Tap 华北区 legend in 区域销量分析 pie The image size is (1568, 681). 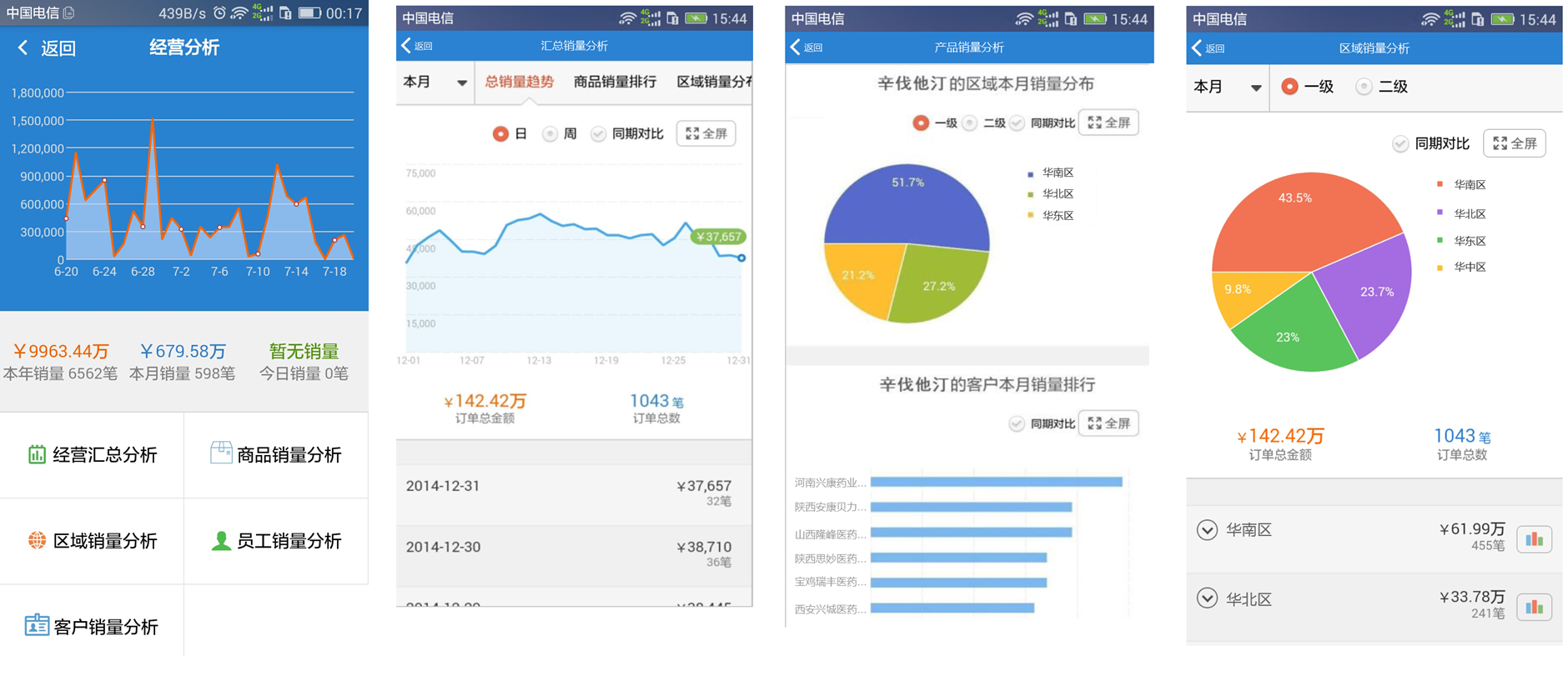tap(1461, 214)
